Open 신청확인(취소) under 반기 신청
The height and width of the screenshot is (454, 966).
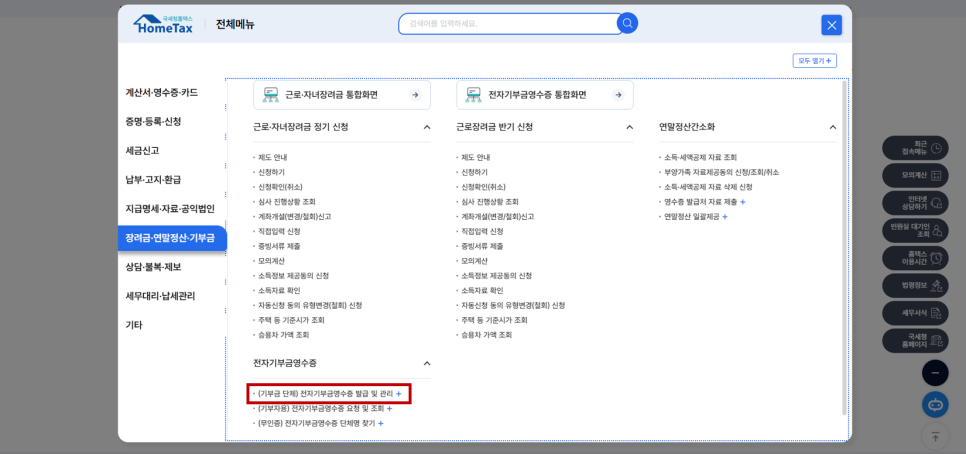coord(483,187)
